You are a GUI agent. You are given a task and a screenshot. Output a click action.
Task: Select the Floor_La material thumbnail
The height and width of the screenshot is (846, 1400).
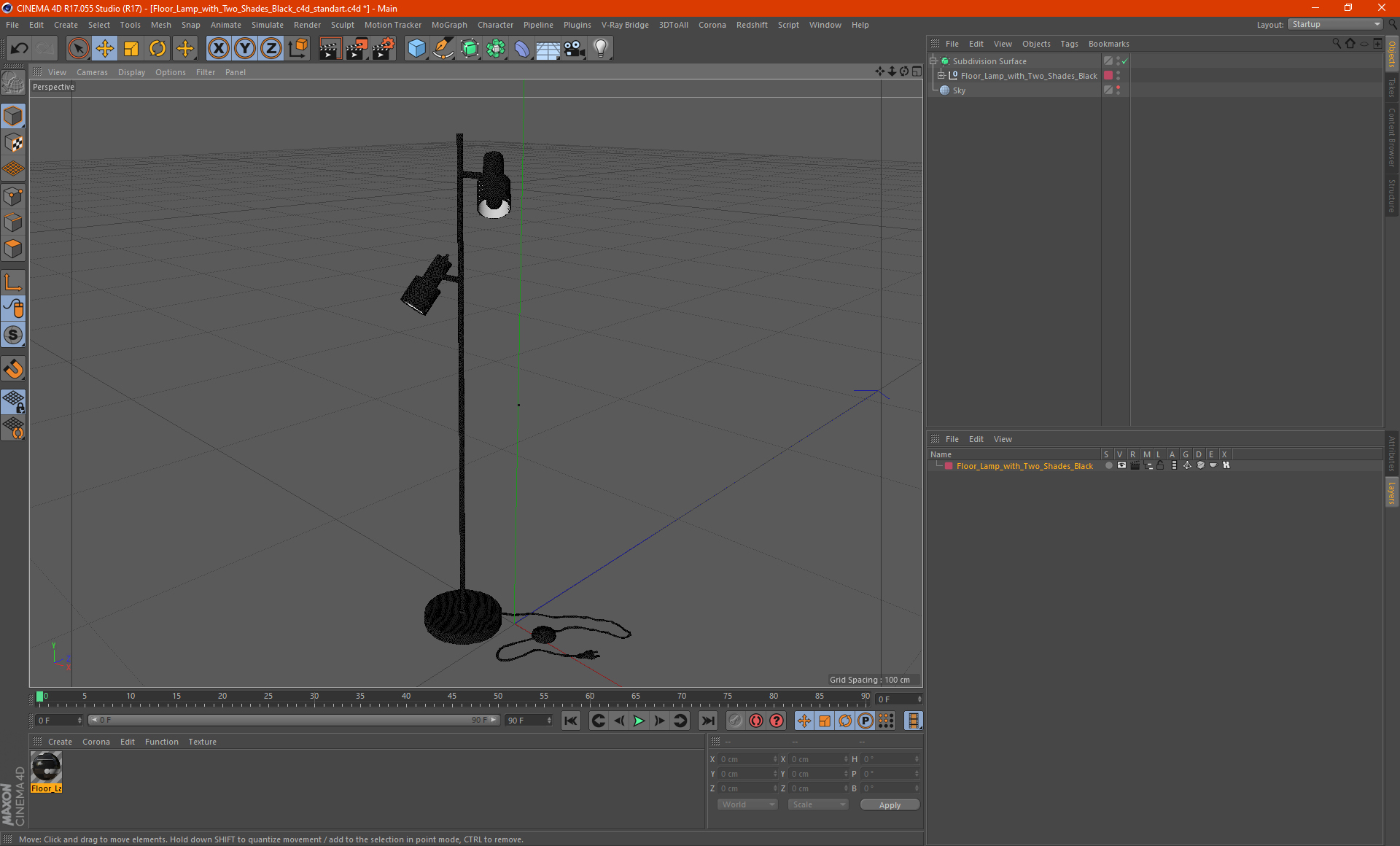click(x=47, y=768)
